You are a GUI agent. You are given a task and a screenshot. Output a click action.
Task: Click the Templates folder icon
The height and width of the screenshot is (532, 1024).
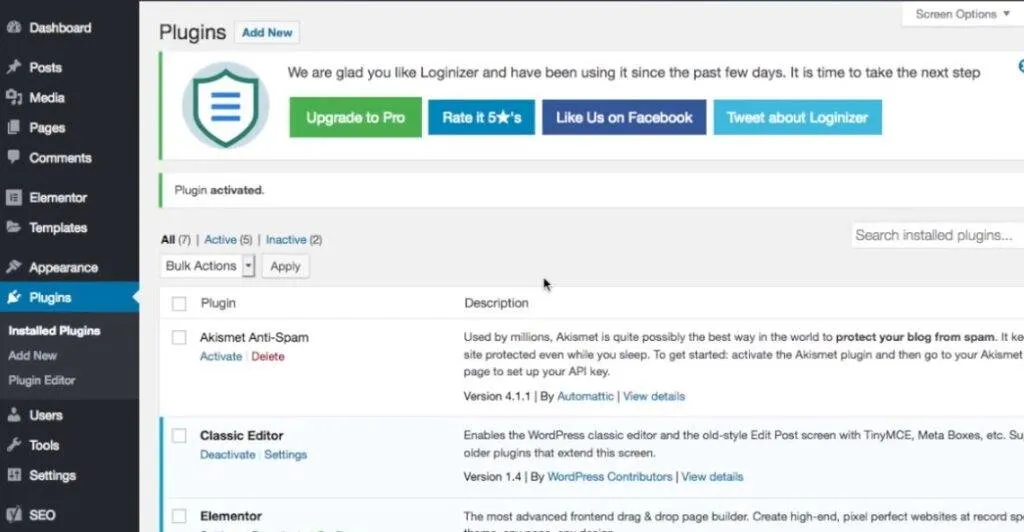point(14,227)
